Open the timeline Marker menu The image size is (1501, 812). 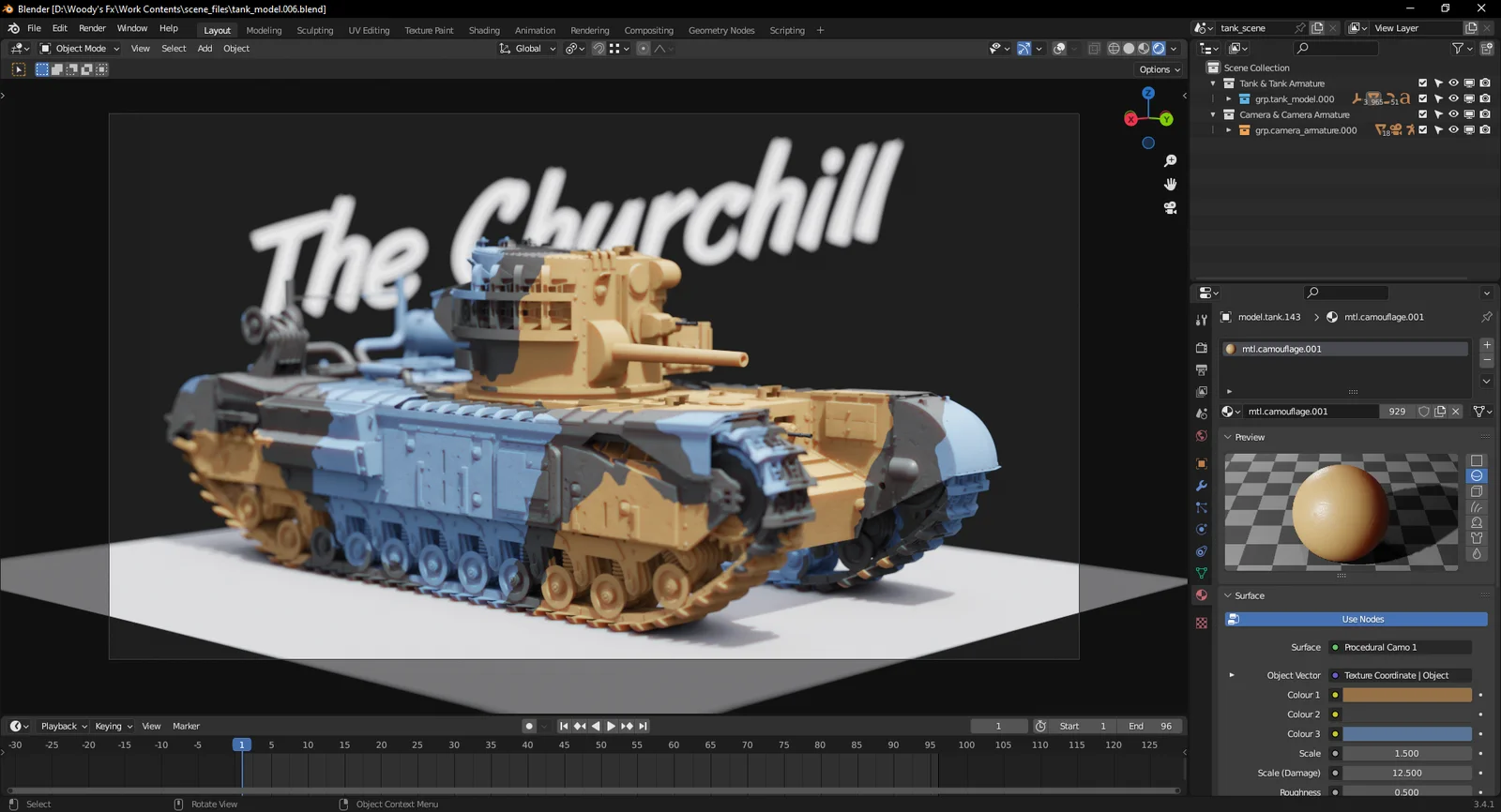click(x=186, y=726)
